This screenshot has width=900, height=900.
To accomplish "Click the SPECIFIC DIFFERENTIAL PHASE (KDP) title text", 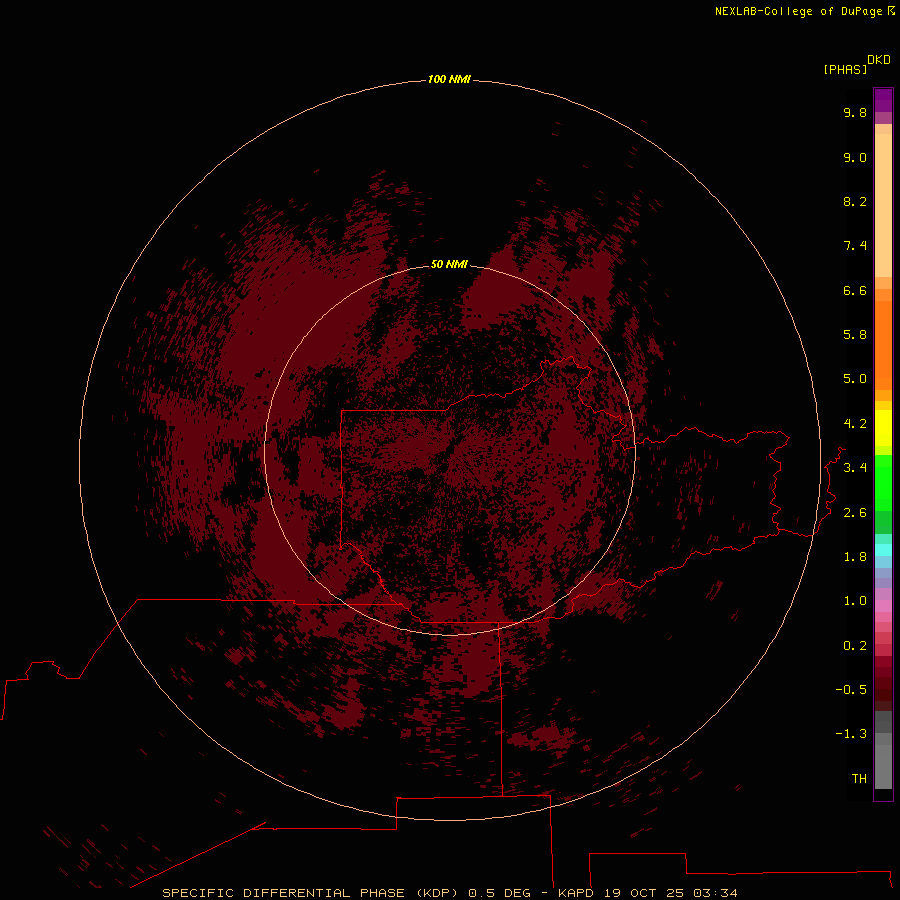I will tap(310, 893).
